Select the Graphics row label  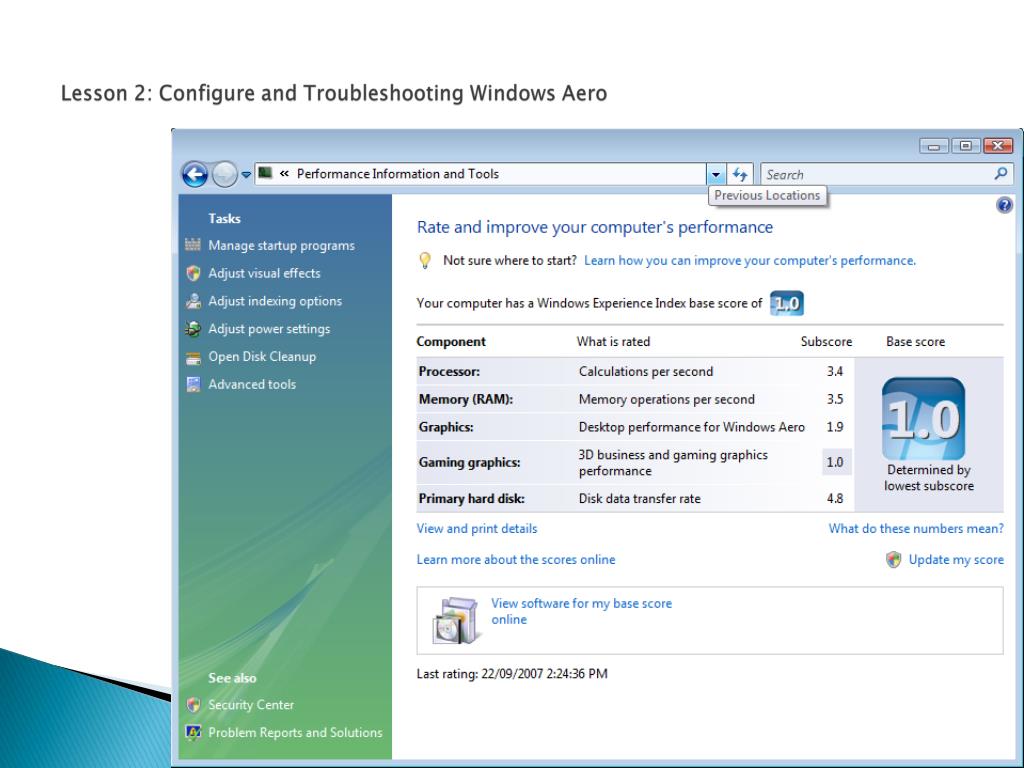pyautogui.click(x=446, y=427)
